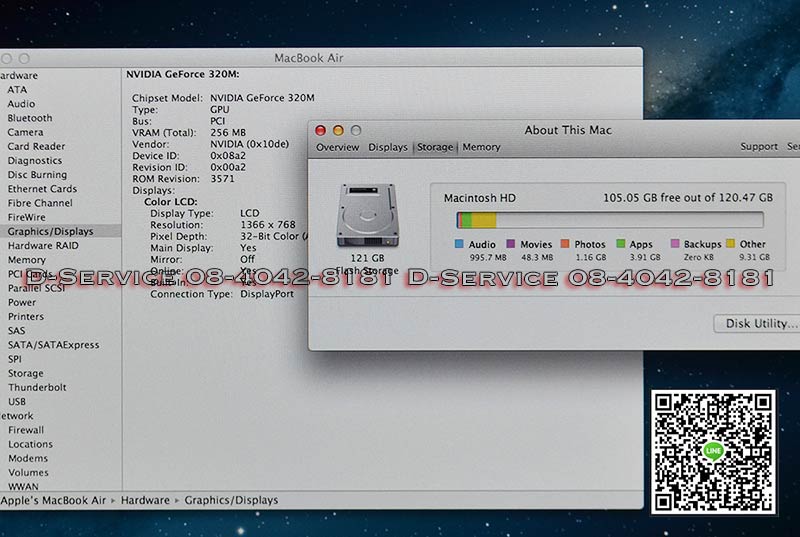800x537 pixels.
Task: Select Locations under Network
Action: click(30, 445)
